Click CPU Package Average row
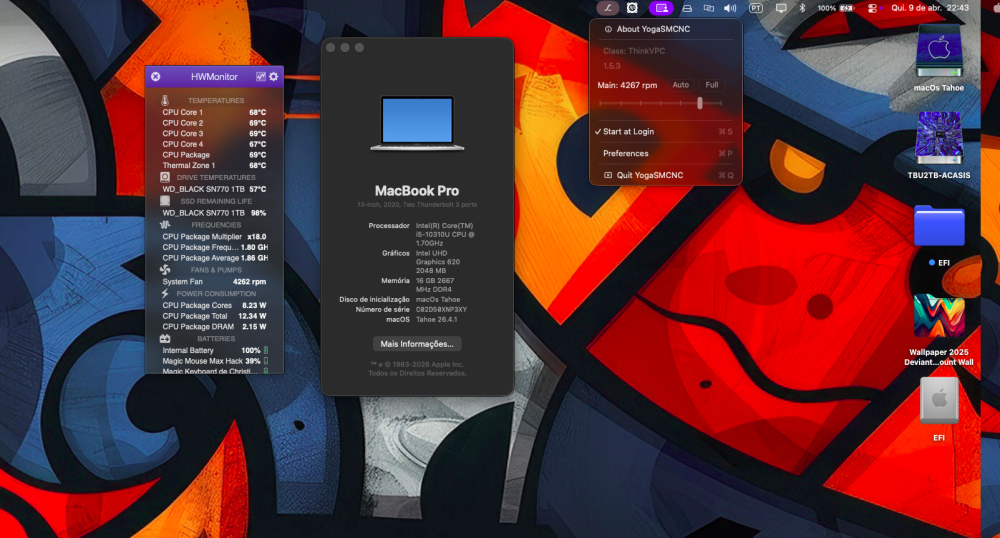Image resolution: width=1000 pixels, height=538 pixels. click(x=214, y=258)
